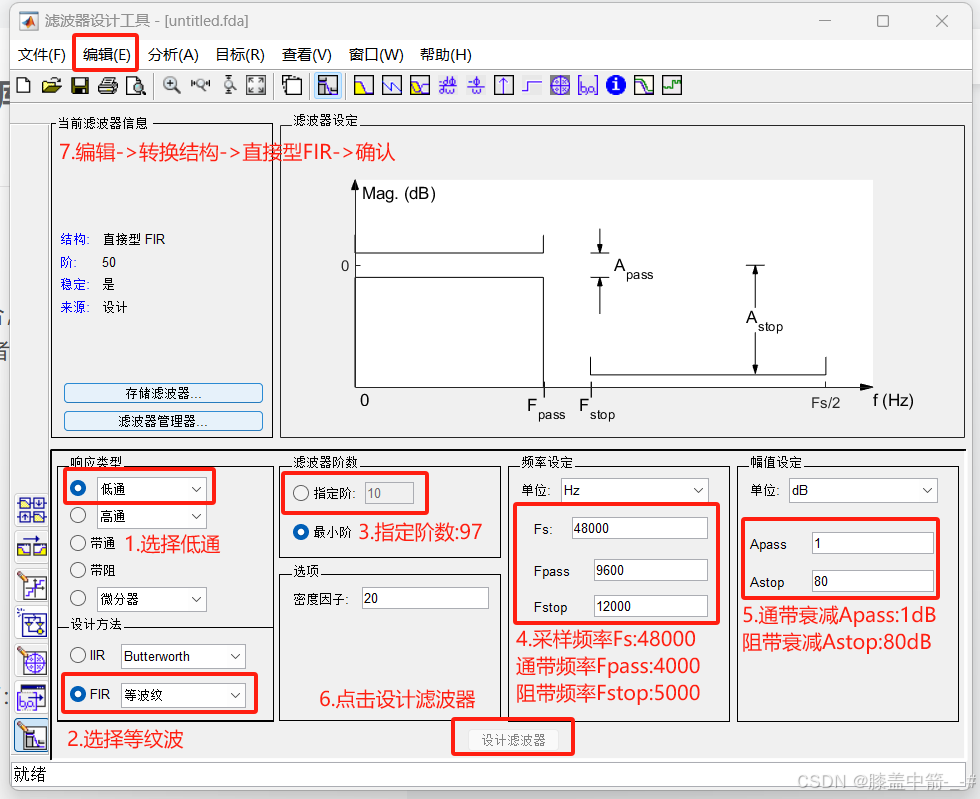Viewport: 980px width, 799px height.
Task: Click the 存储滤波器 button
Action: tap(163, 393)
